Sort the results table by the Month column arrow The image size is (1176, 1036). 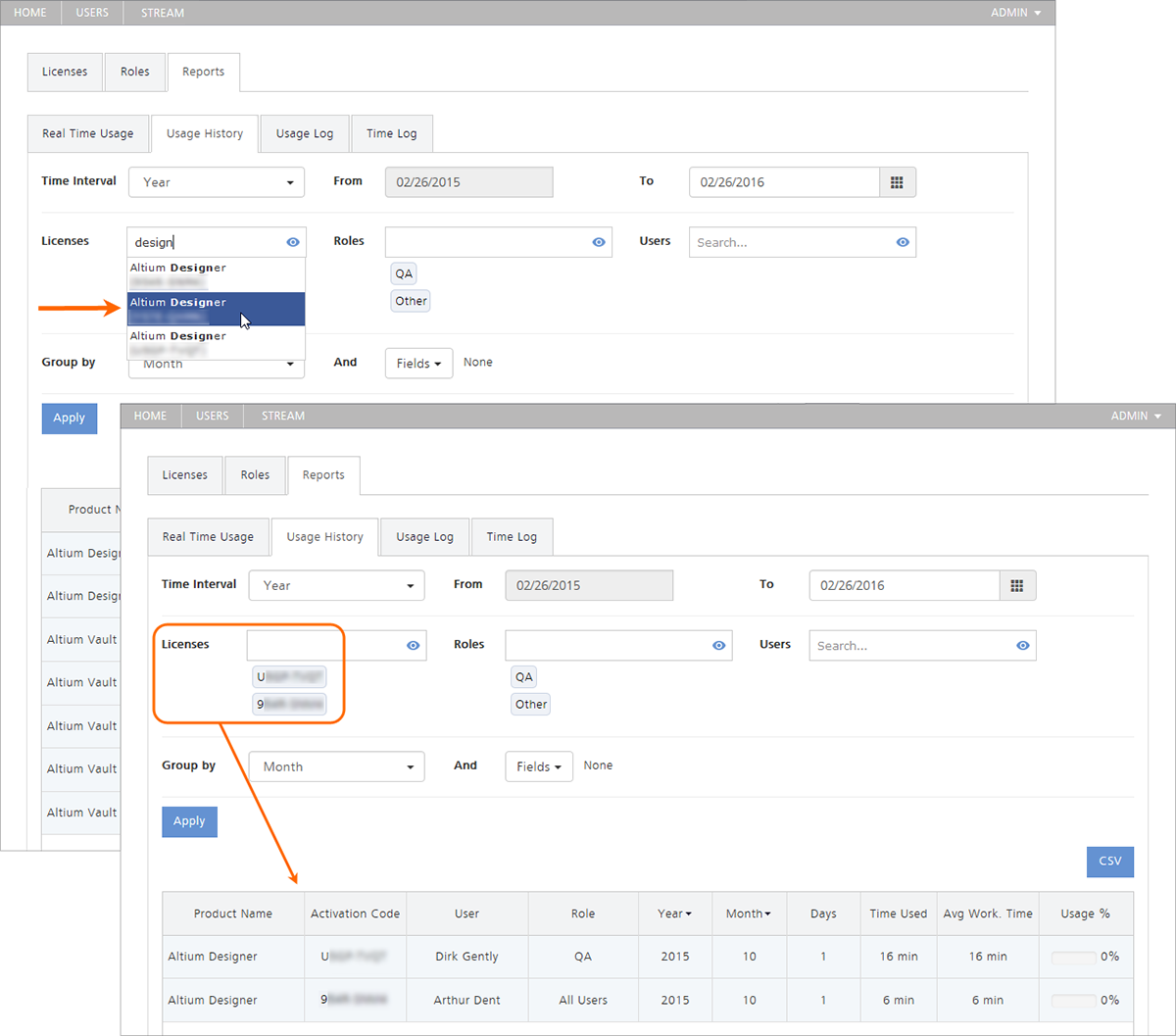coord(766,914)
